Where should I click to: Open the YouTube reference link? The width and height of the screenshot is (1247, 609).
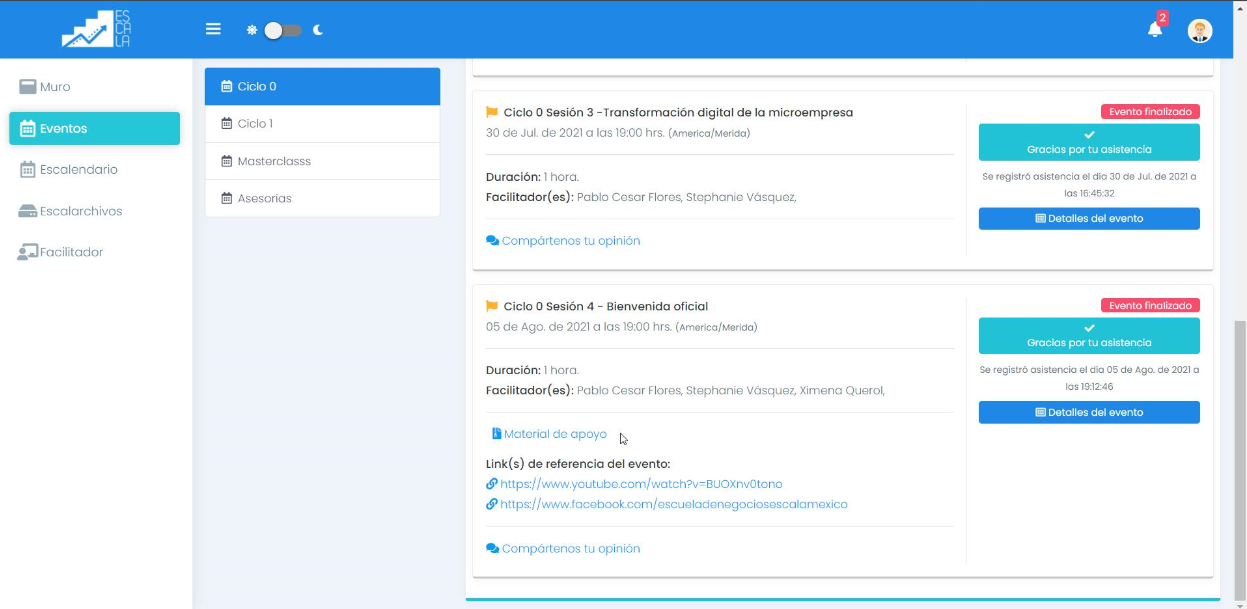(640, 484)
